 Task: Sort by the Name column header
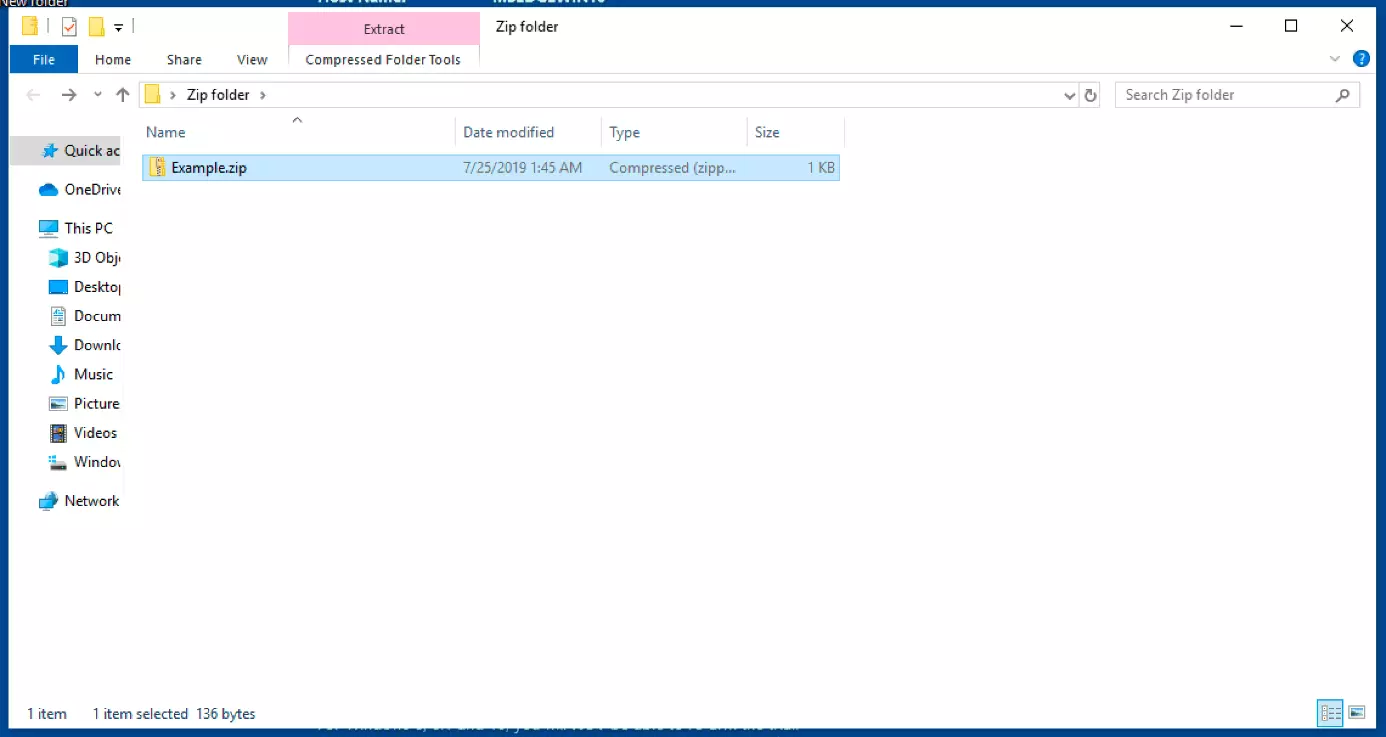(x=298, y=132)
